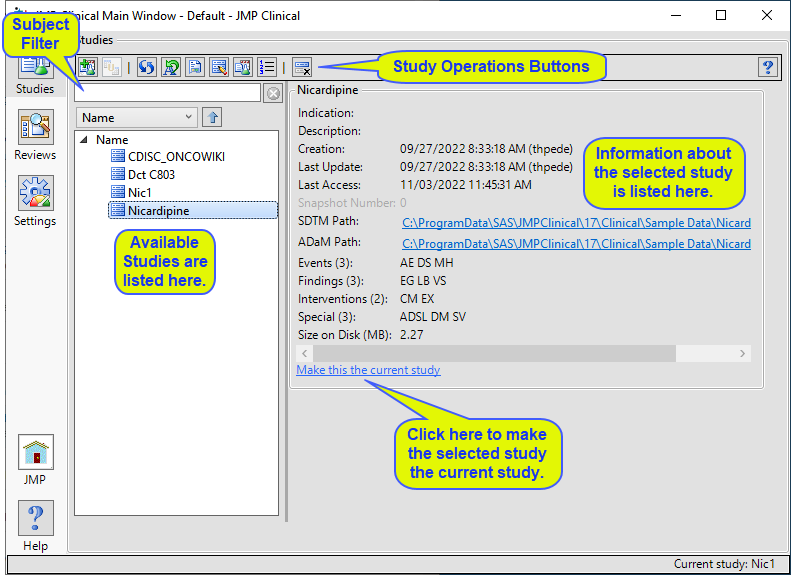This screenshot has width=791, height=575.
Task: Open Help from the sidebar
Action: point(35,526)
